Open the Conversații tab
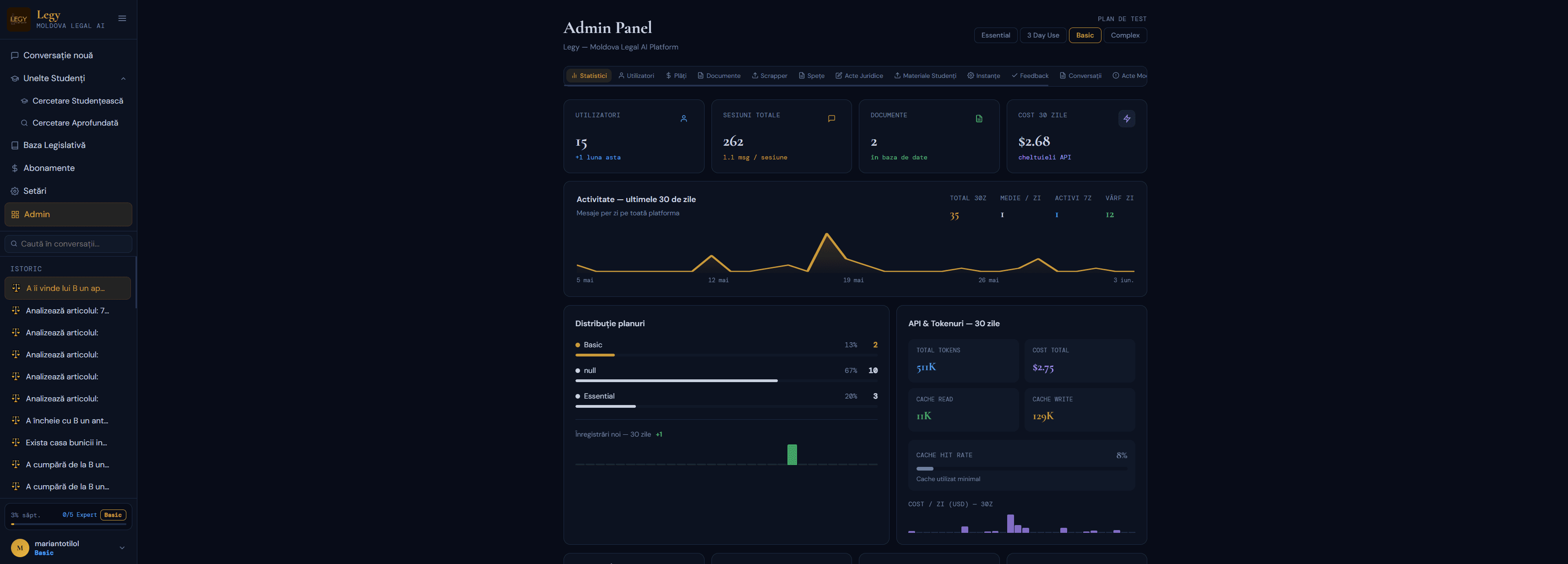 [1080, 76]
